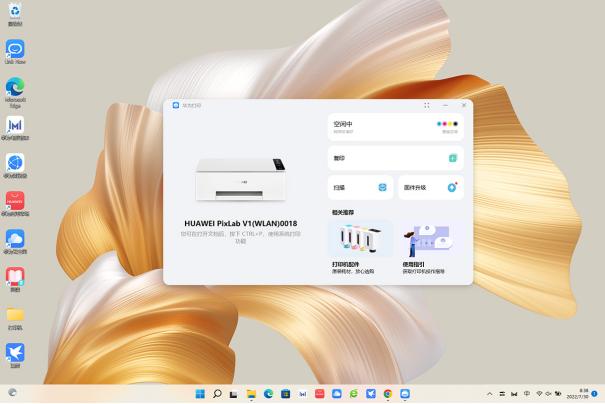Launch Edge from the taskbar
Screen dimensions: 605x404
tap(268, 394)
